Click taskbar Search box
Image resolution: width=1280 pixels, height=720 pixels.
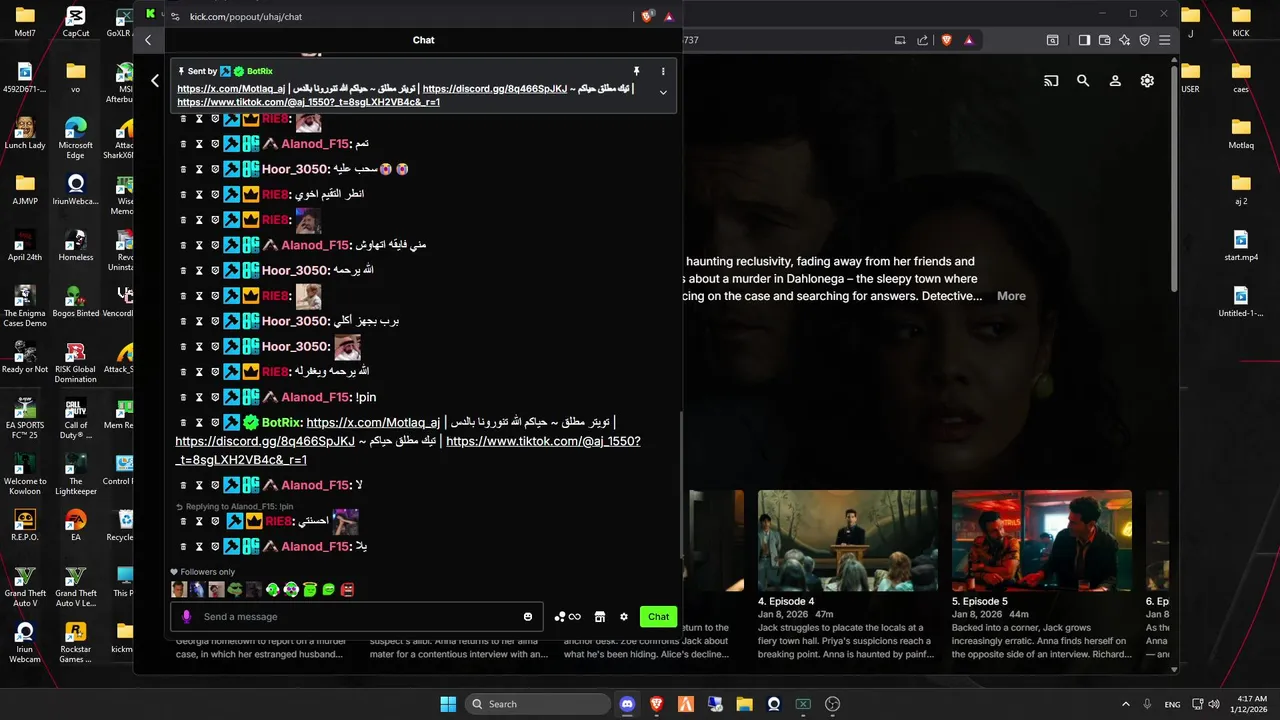pos(538,704)
